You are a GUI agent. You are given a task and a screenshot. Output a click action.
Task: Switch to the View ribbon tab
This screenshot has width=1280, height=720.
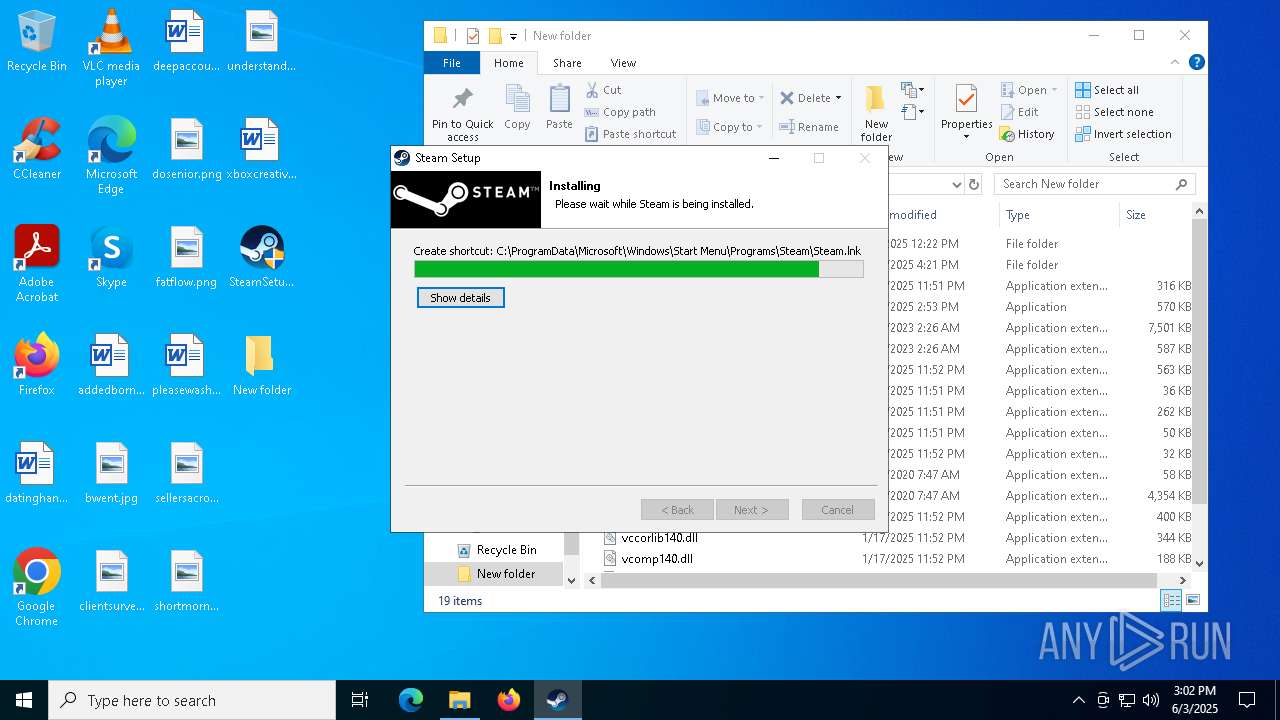(x=623, y=62)
